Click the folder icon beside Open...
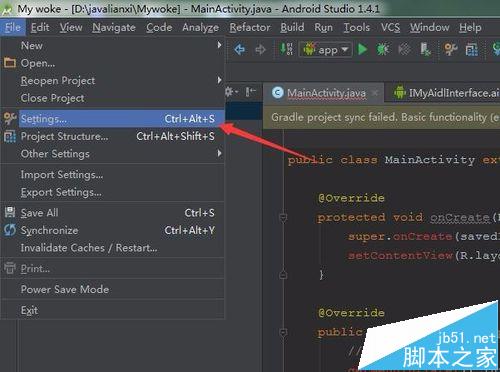The image size is (500, 372). (x=10, y=63)
